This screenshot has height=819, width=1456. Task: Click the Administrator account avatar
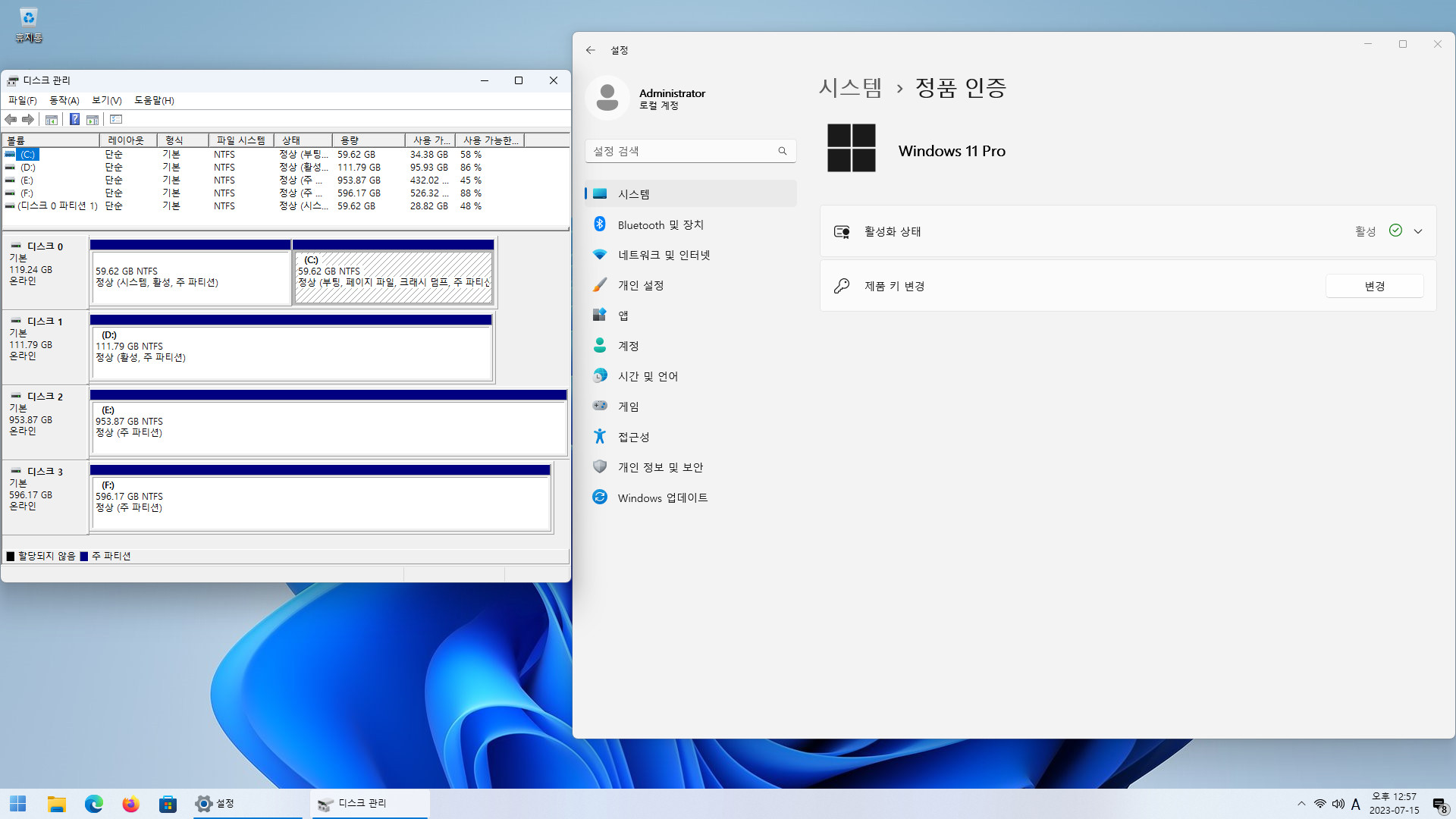tap(607, 98)
